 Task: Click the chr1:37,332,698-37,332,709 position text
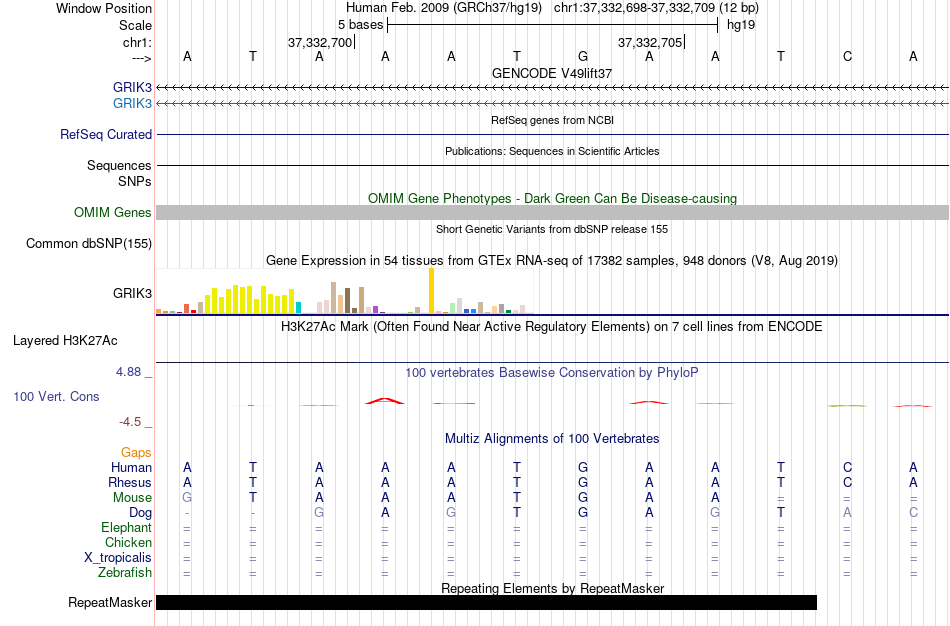tap(656, 7)
